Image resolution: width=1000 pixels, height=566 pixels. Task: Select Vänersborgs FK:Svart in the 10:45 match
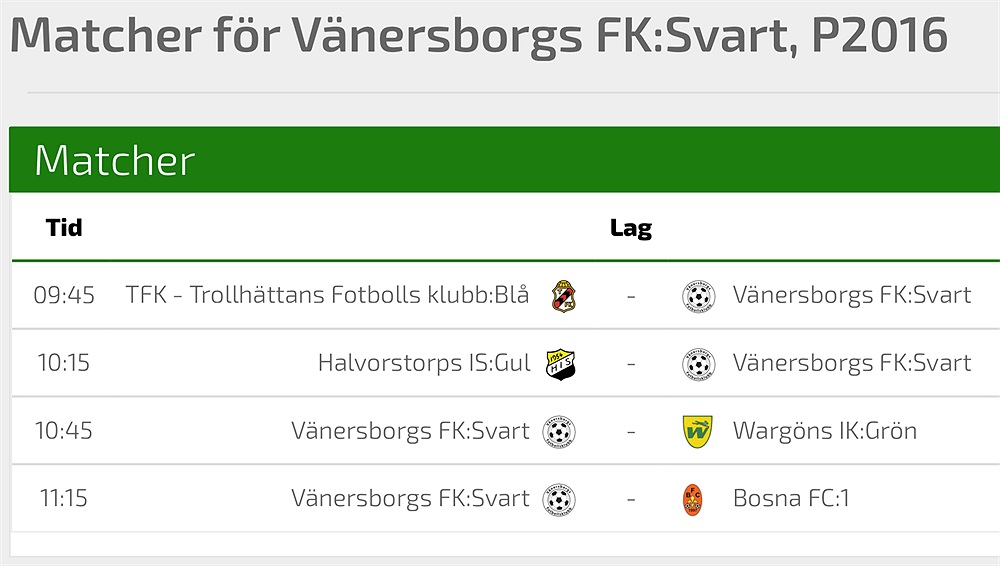pos(410,431)
